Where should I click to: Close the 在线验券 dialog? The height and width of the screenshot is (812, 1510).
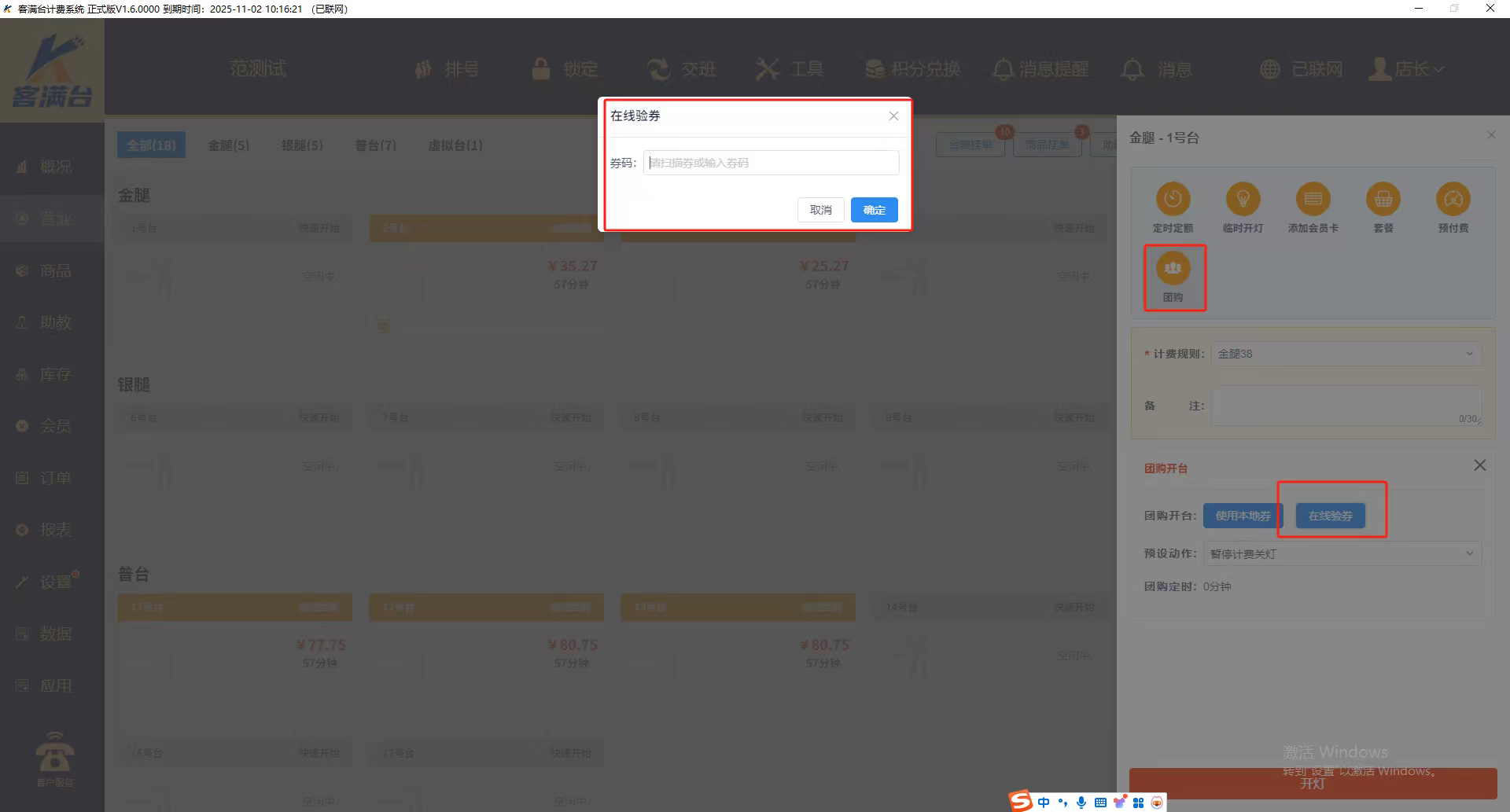[x=893, y=116]
